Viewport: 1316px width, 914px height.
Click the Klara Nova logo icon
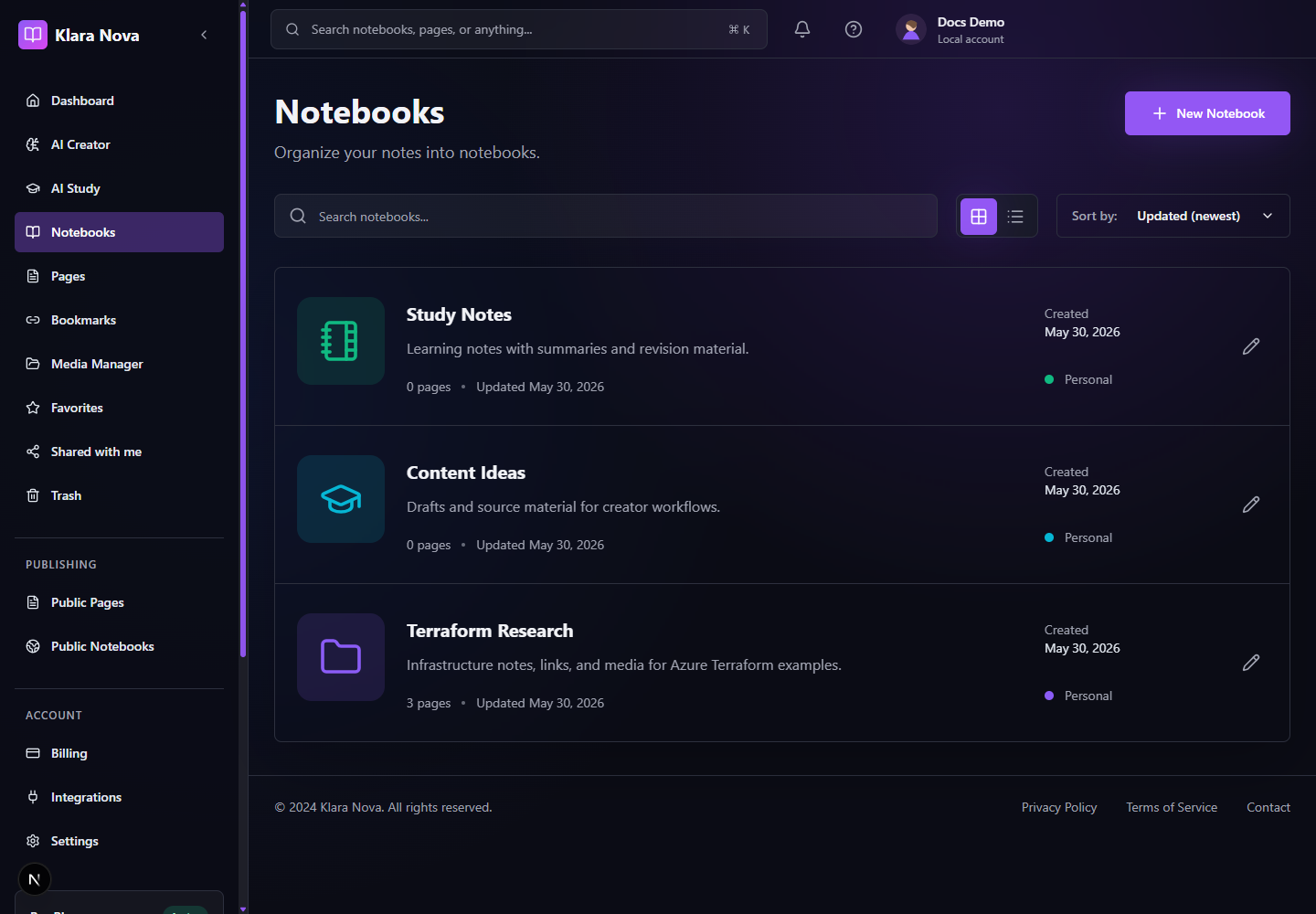[x=33, y=35]
